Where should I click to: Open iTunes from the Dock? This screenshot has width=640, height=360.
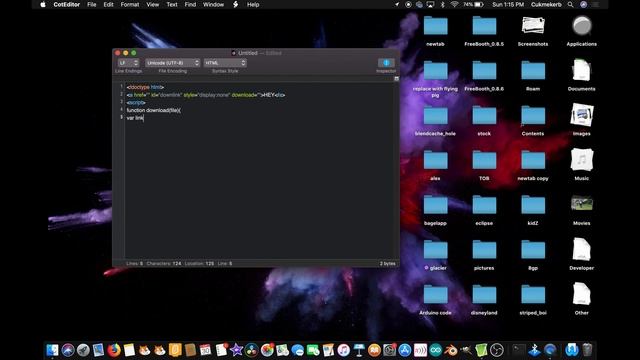[x=344, y=350]
